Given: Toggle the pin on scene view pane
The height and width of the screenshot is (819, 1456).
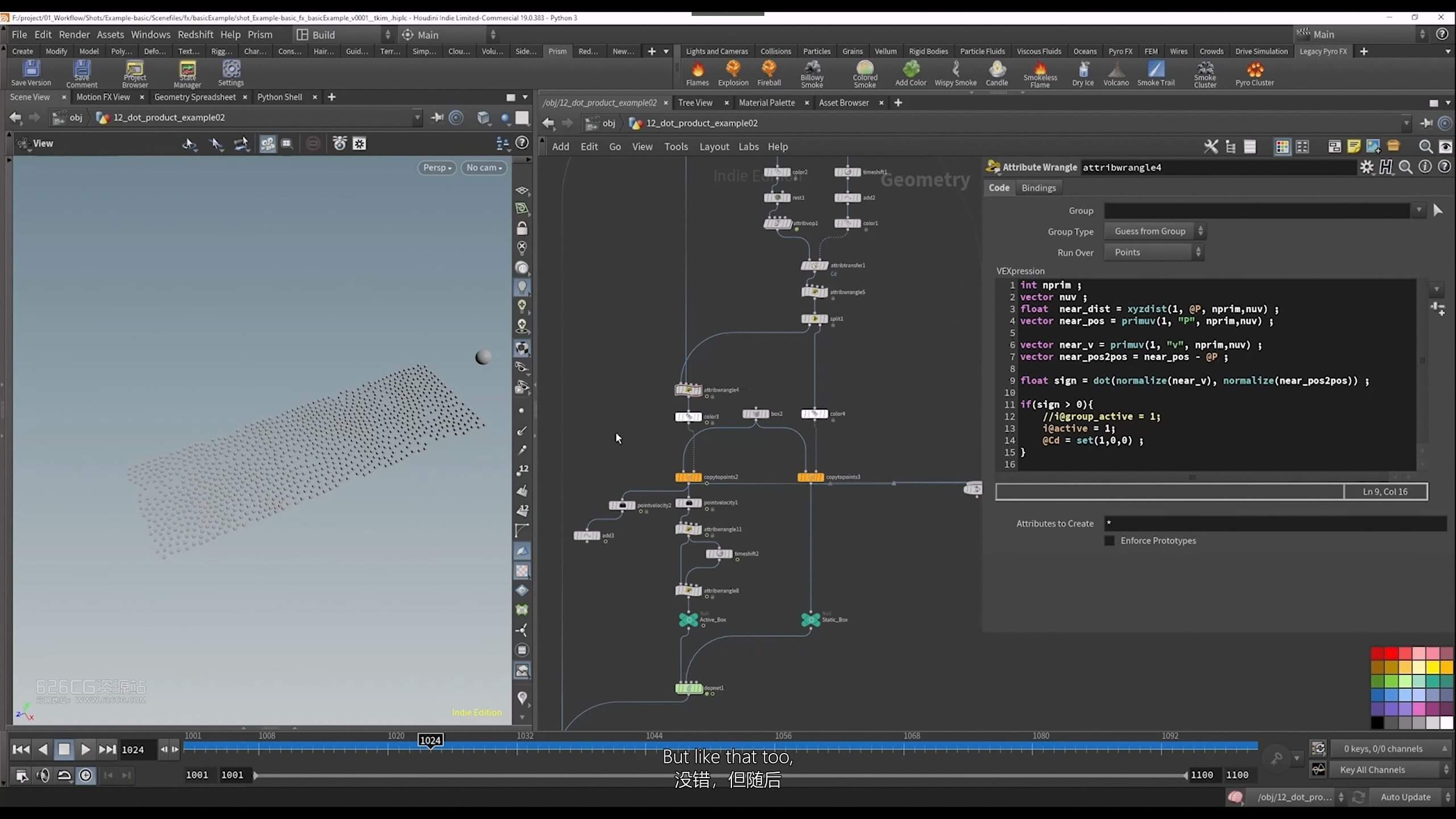Looking at the screenshot, I should tap(437, 118).
